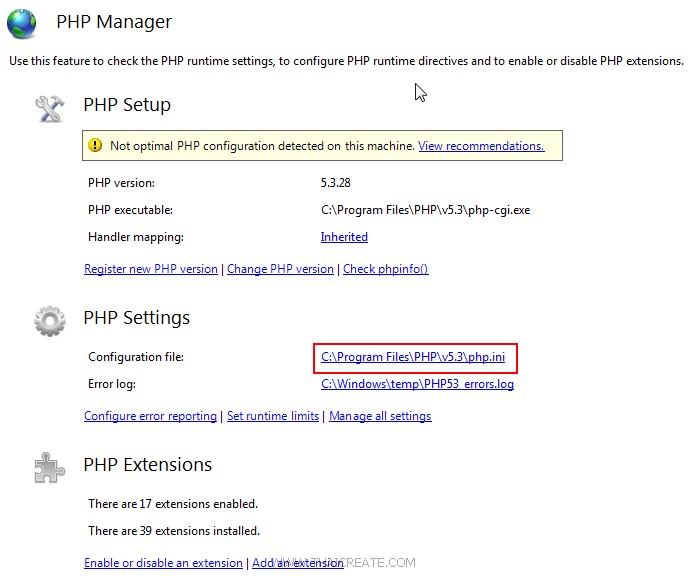Image resolution: width=689 pixels, height=588 pixels.
Task: Open Check phpinfo() link
Action: [386, 269]
